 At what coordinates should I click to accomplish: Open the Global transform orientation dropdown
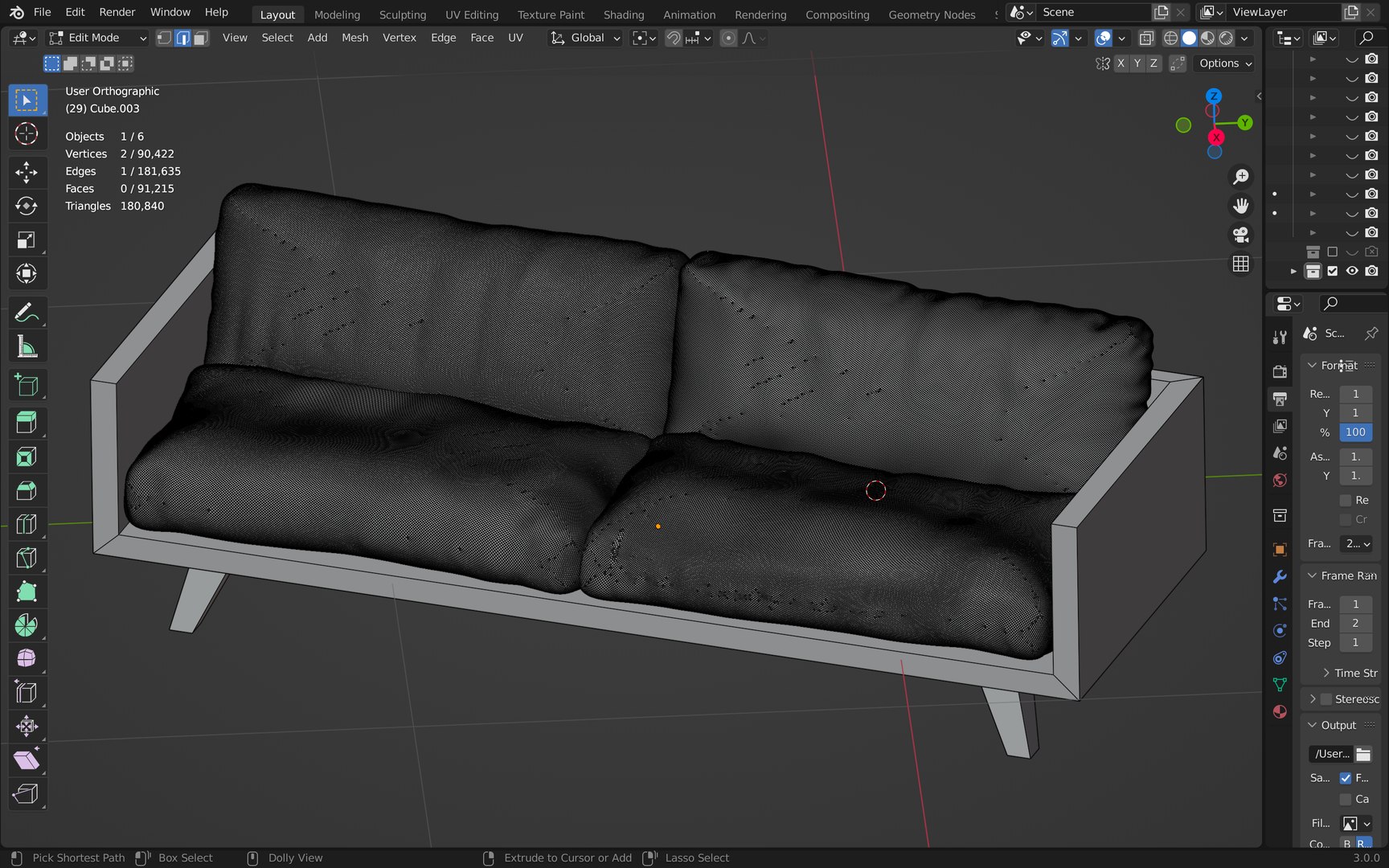(585, 38)
